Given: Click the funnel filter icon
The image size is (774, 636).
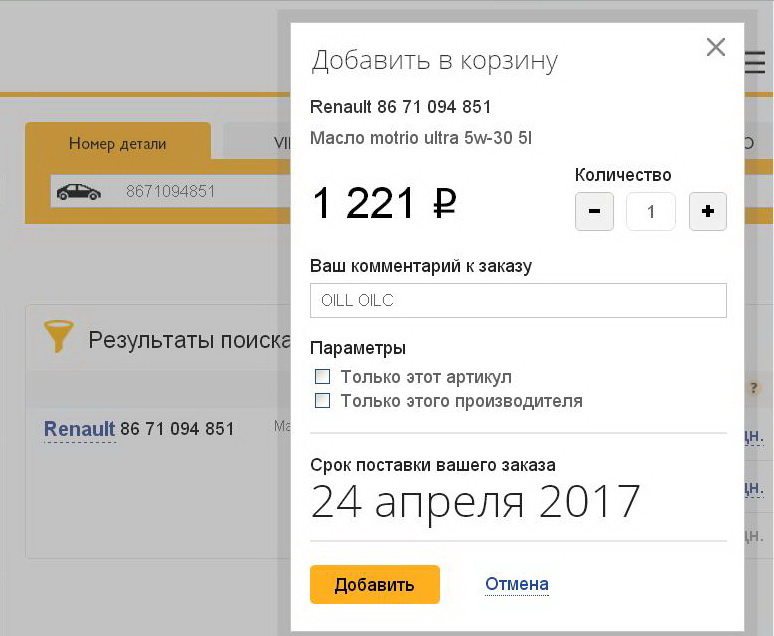Looking at the screenshot, I should [x=59, y=336].
